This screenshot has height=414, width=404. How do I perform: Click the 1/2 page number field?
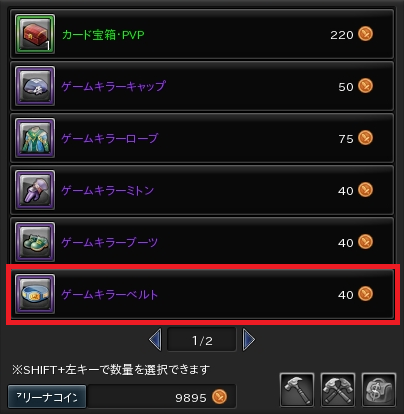[x=202, y=340]
